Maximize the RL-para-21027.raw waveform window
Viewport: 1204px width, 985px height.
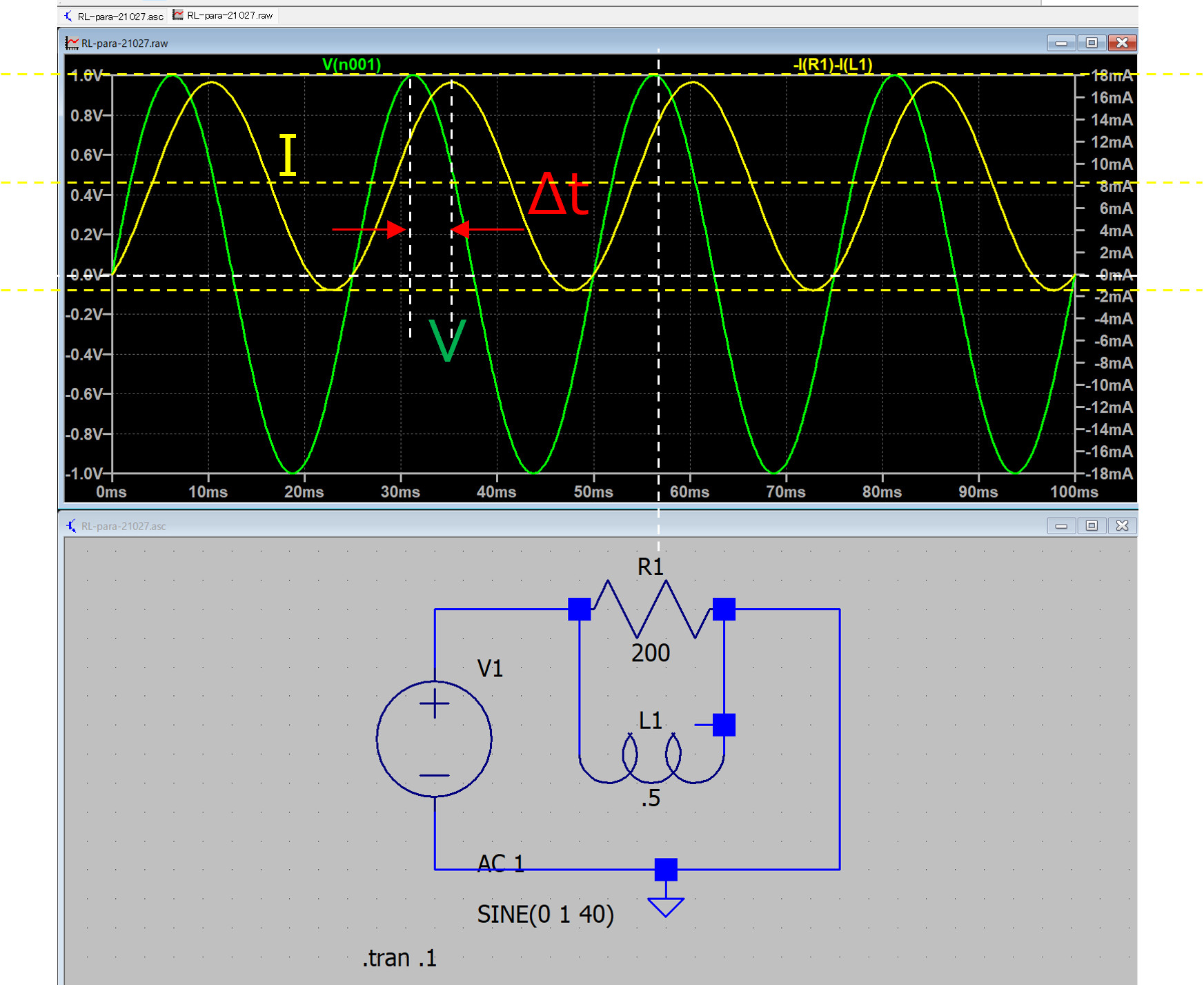click(x=1092, y=43)
